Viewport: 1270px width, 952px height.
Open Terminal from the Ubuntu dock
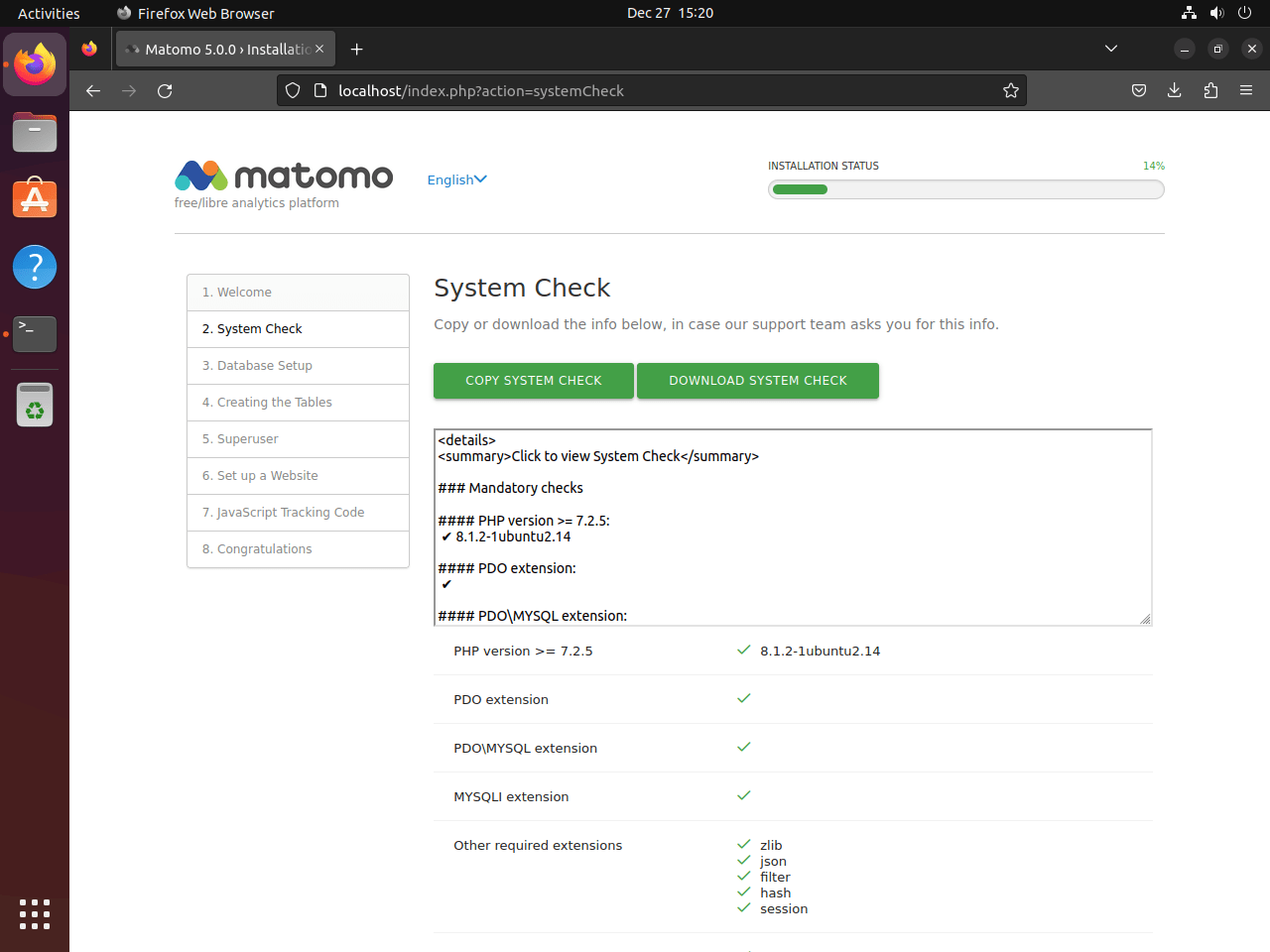tap(35, 334)
